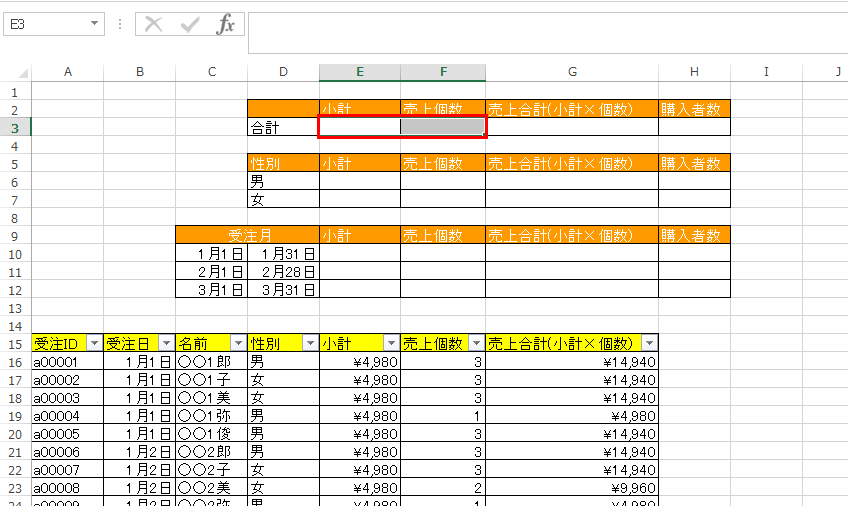Click the Enter checkmark icon in formula bar
848x506 pixels.
(x=189, y=24)
